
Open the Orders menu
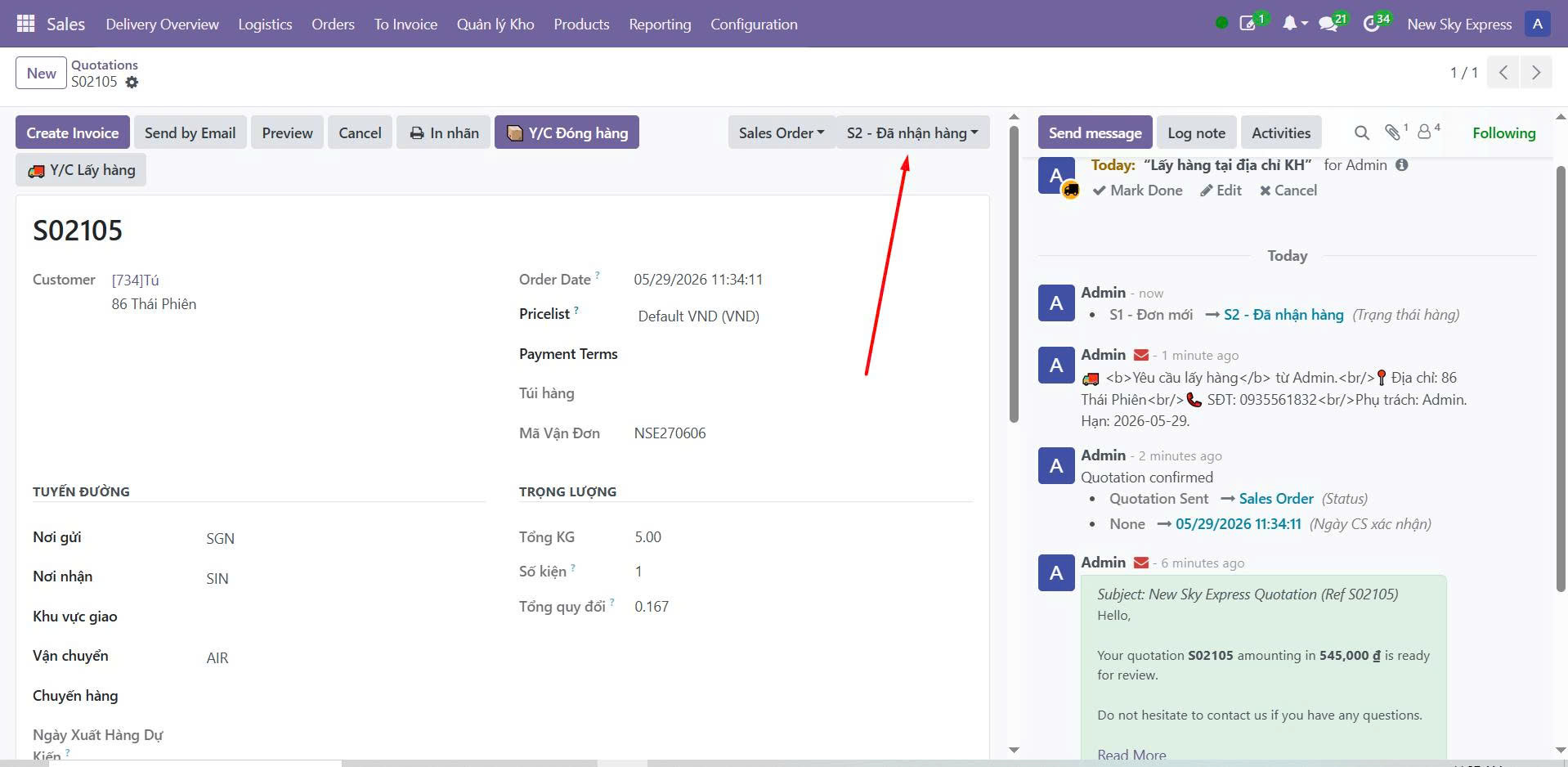coord(333,24)
